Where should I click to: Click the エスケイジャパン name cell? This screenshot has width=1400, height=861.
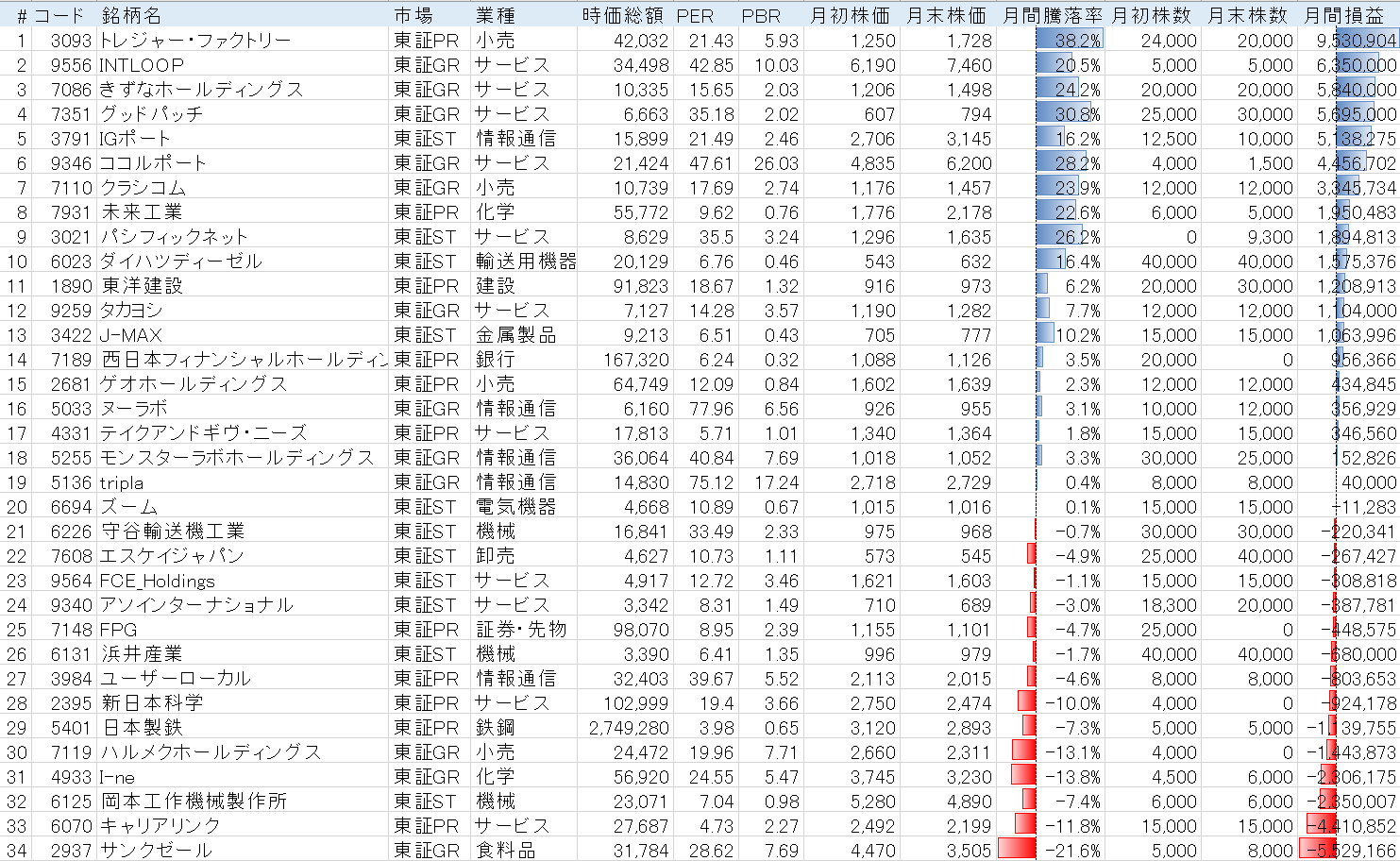click(242, 556)
